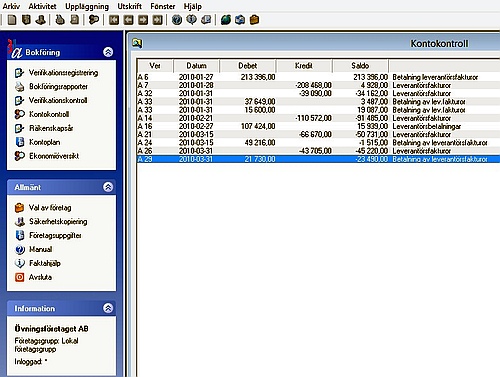The height and width of the screenshot is (377, 500).
Task: Click the Säkerhetskopiering sidebar icon
Action: click(x=20, y=222)
